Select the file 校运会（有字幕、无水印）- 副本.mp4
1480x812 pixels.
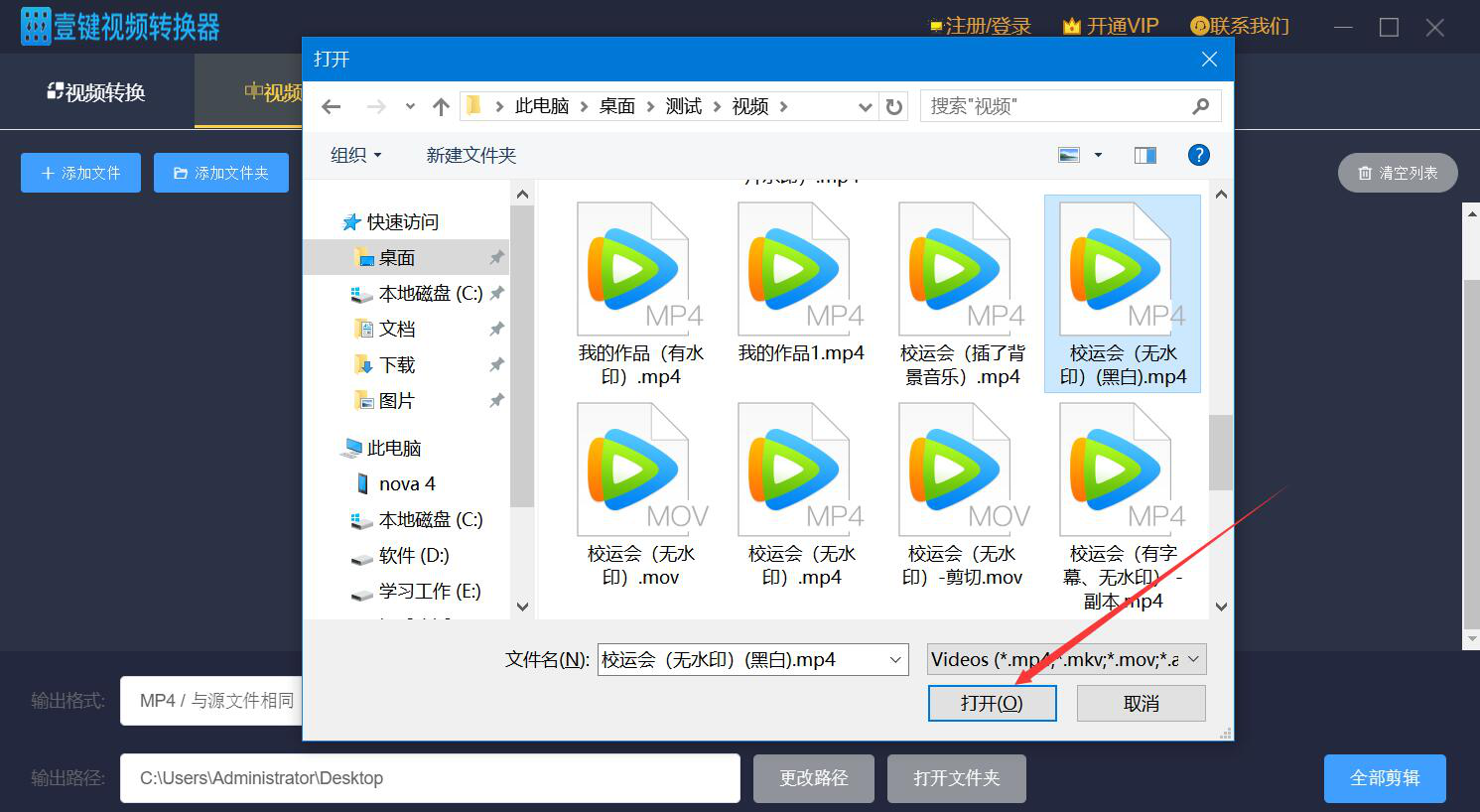coord(1123,506)
